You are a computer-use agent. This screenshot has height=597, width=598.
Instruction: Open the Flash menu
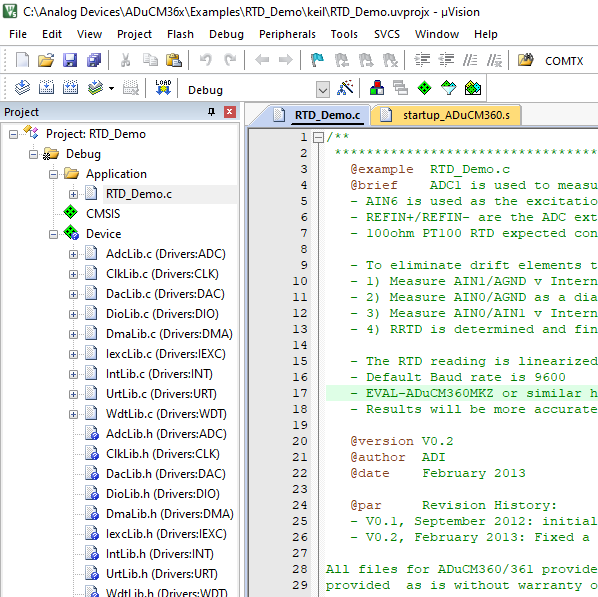[180, 34]
